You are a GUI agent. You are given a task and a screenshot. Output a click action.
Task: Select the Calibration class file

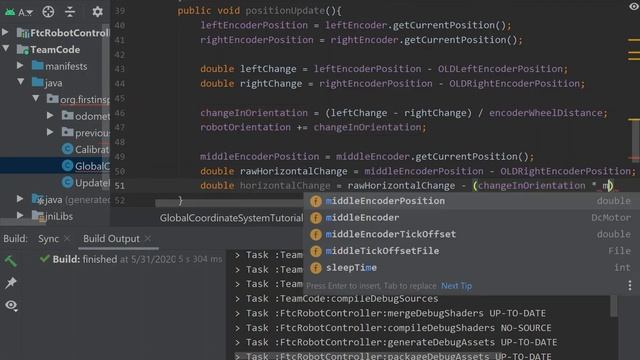86,149
